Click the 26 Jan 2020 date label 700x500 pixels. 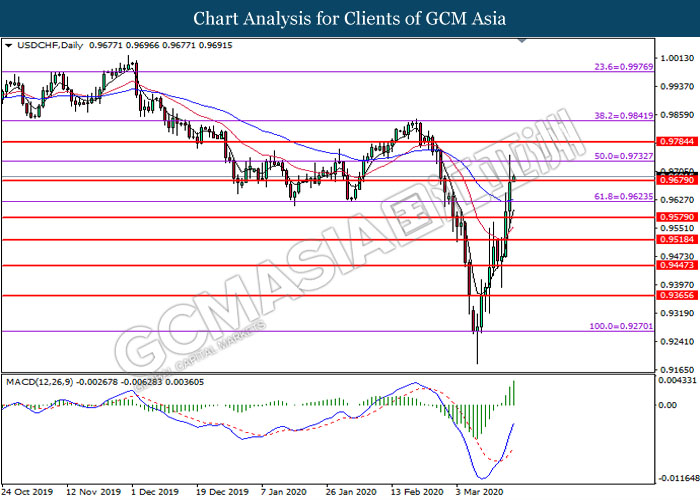(x=351, y=492)
